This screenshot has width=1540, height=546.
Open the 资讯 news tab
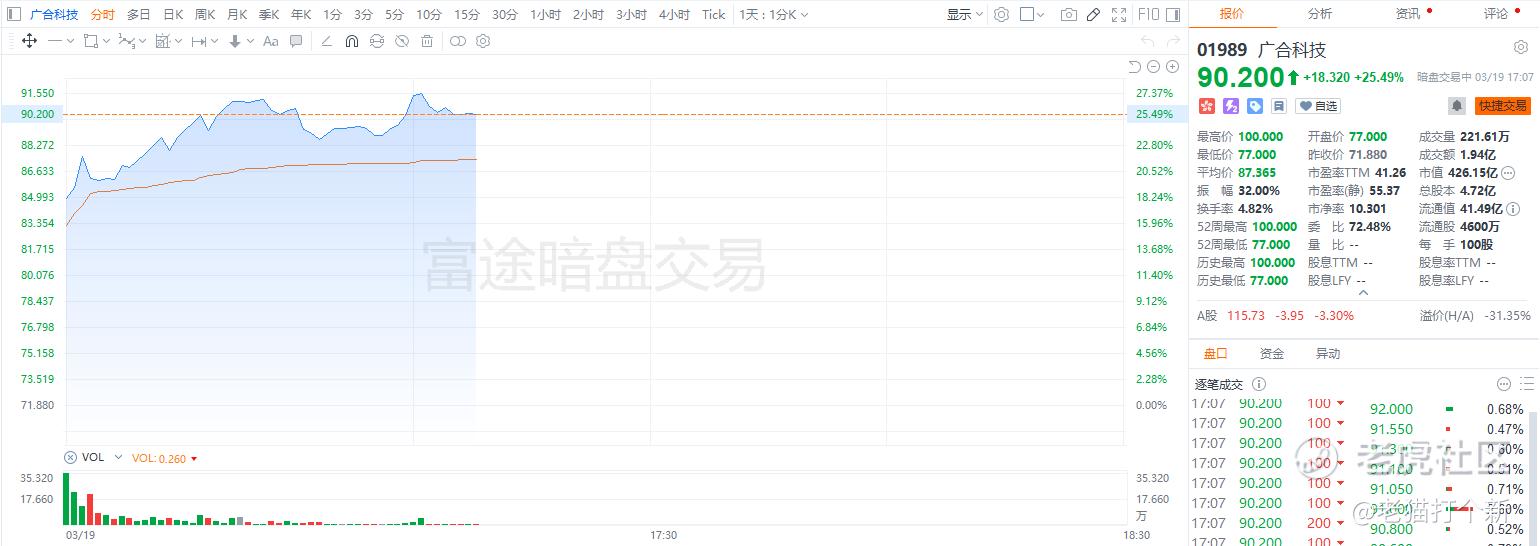[x=1408, y=14]
